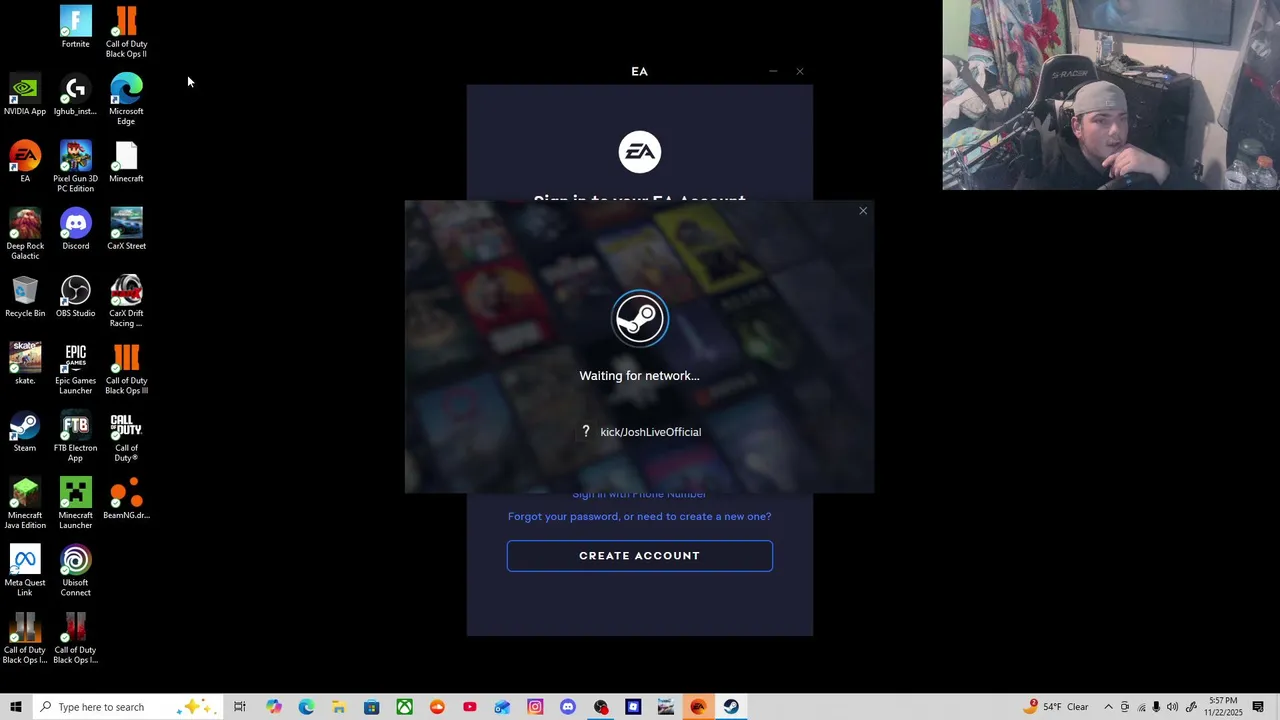Screen dimensions: 1280x720
Task: Open the Recycle Bin
Action: (x=25, y=297)
